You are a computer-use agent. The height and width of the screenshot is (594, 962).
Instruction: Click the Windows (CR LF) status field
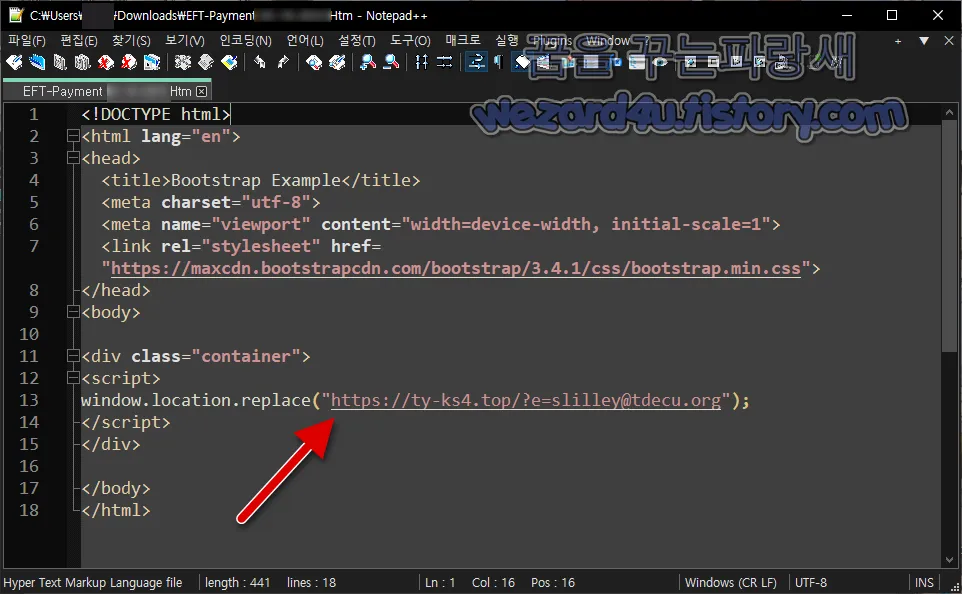pyautogui.click(x=731, y=582)
